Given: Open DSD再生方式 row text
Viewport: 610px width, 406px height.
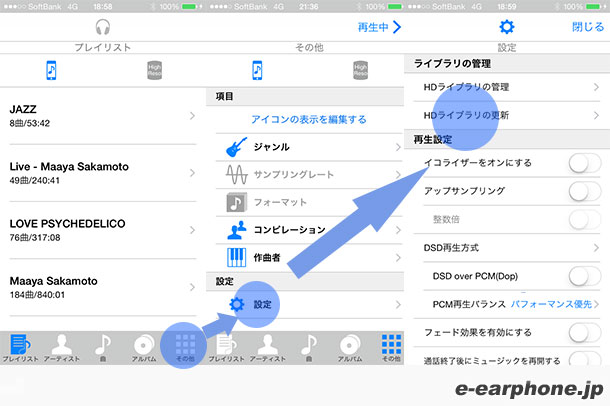Looking at the screenshot, I should [x=451, y=248].
